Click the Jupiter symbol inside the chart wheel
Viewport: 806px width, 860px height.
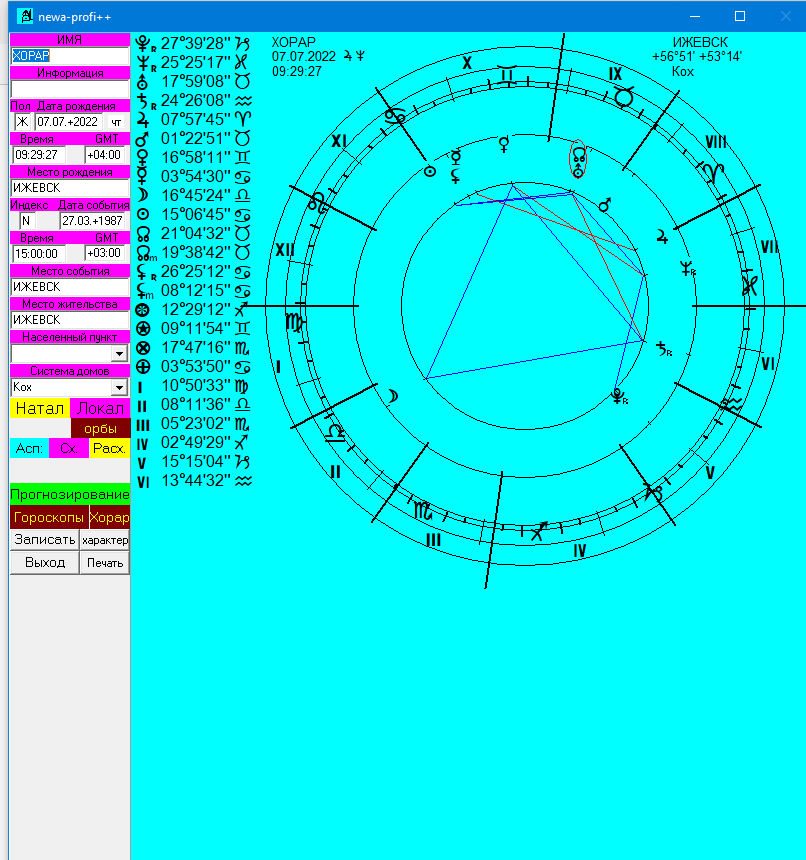(x=663, y=237)
